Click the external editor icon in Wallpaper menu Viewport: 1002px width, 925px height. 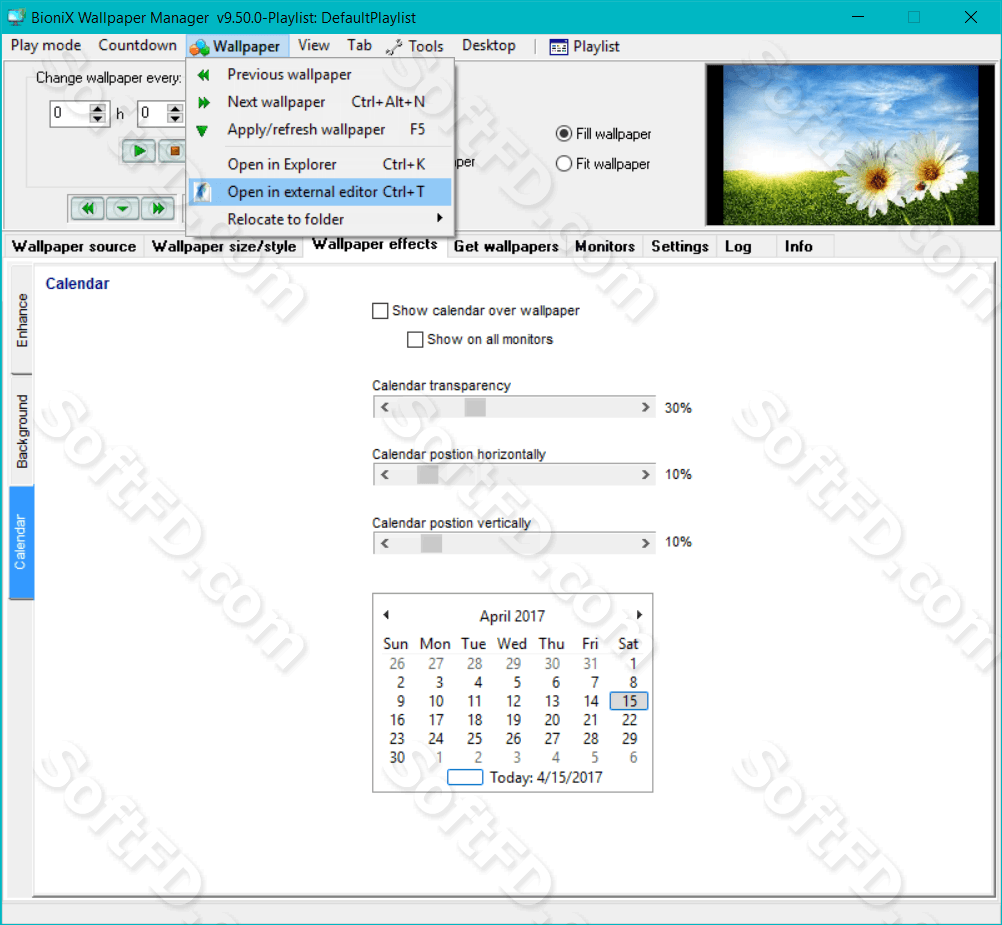click(x=203, y=192)
